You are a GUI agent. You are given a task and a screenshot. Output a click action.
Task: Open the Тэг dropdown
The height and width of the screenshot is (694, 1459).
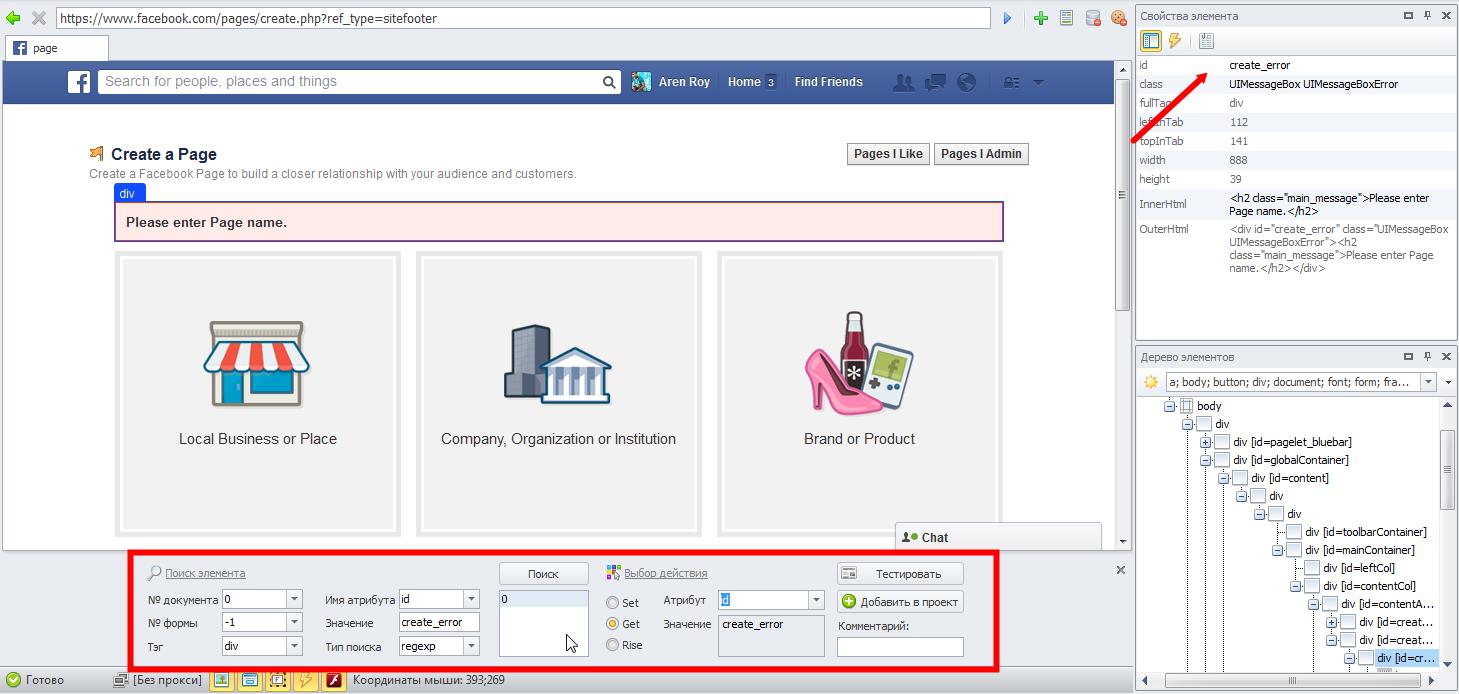point(294,646)
